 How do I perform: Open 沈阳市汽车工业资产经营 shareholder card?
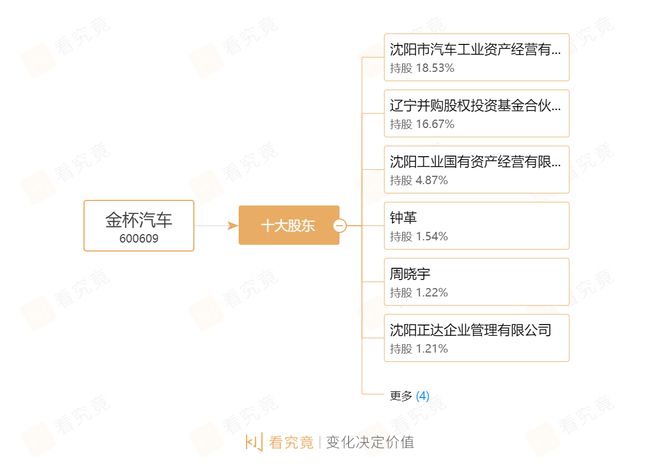[x=476, y=57]
